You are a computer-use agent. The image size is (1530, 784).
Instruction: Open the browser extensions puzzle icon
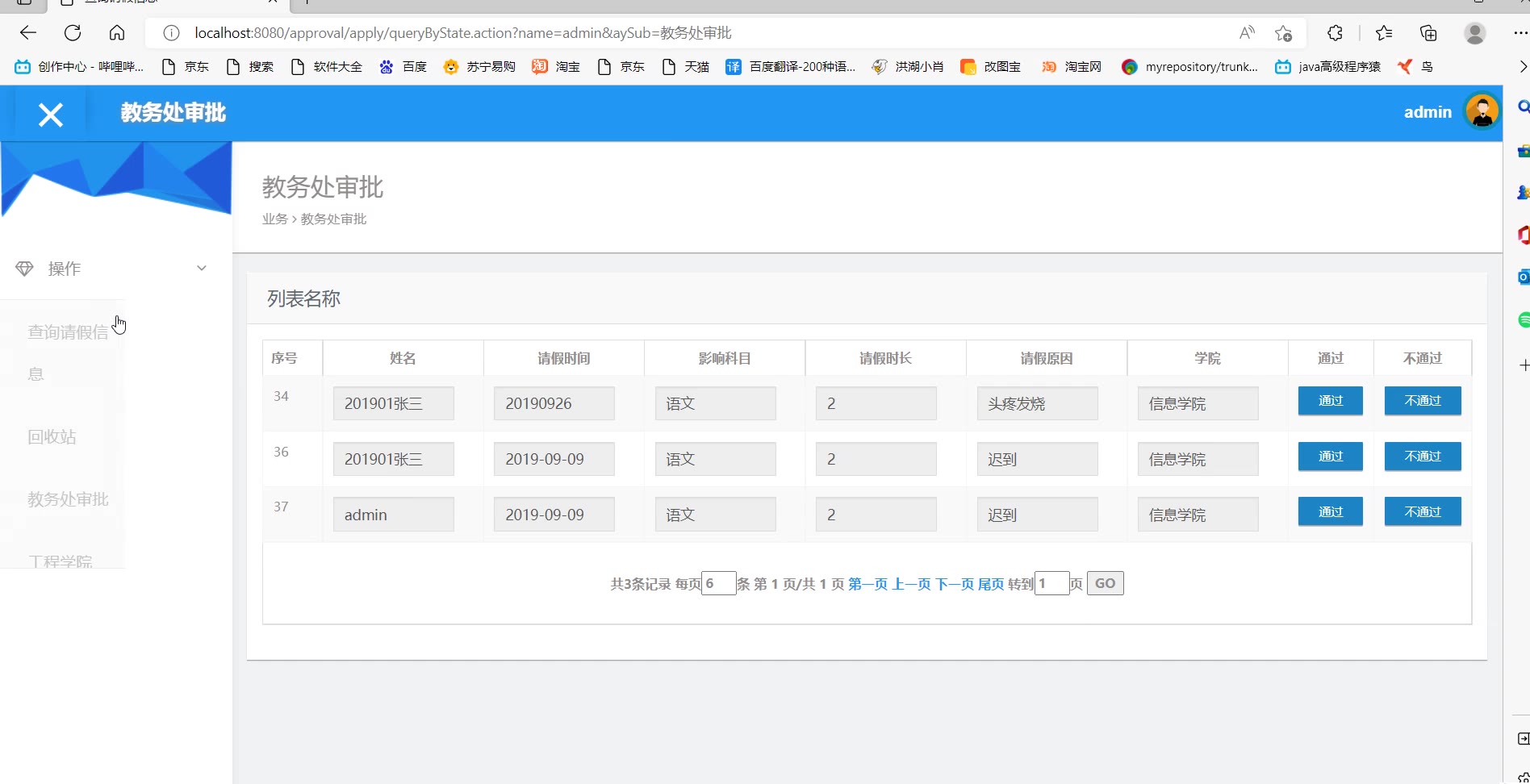tap(1336, 33)
